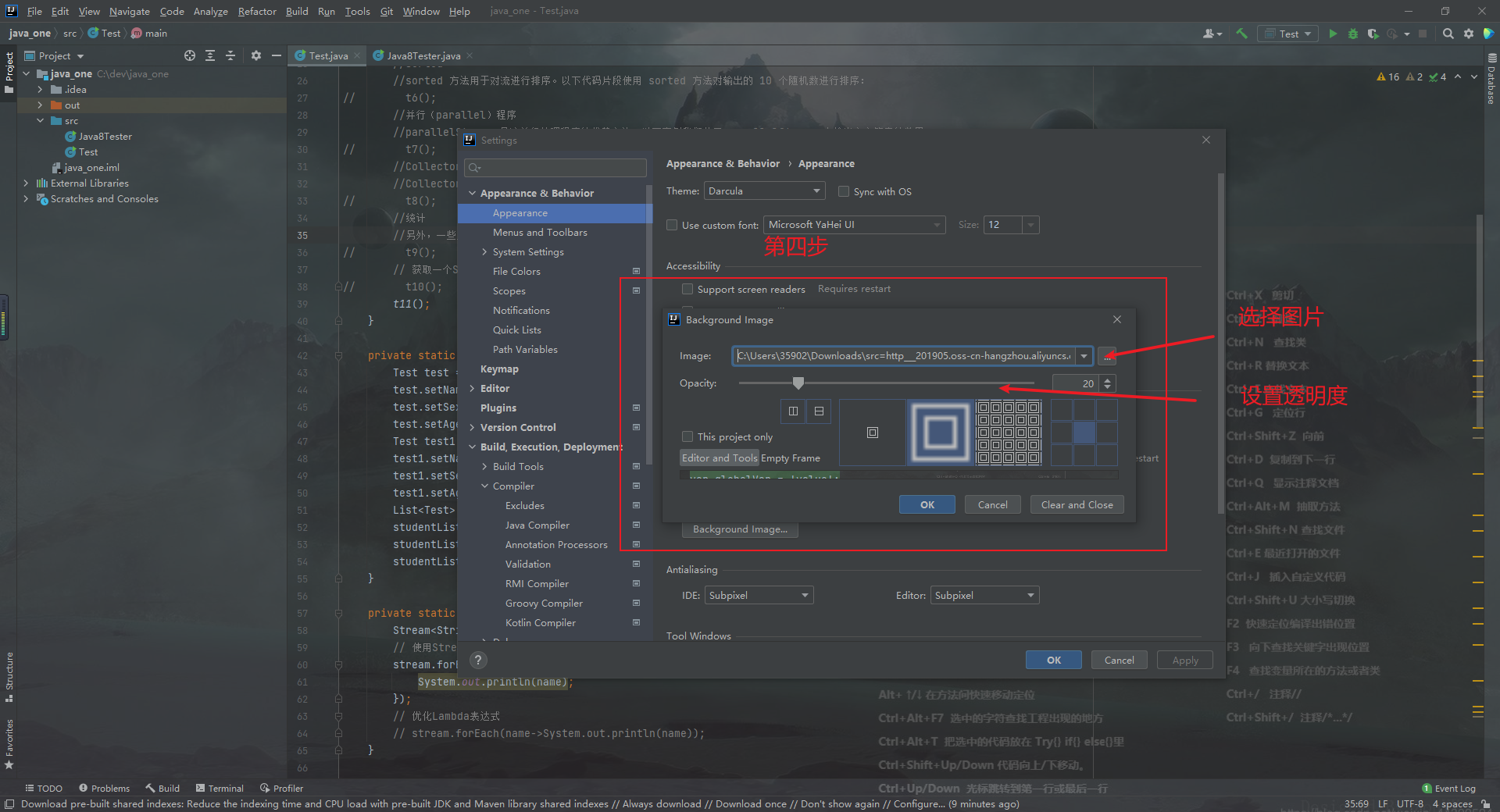Viewport: 1500px width, 812px height.
Task: Click the warnings indicator showing 16
Action: [1388, 77]
